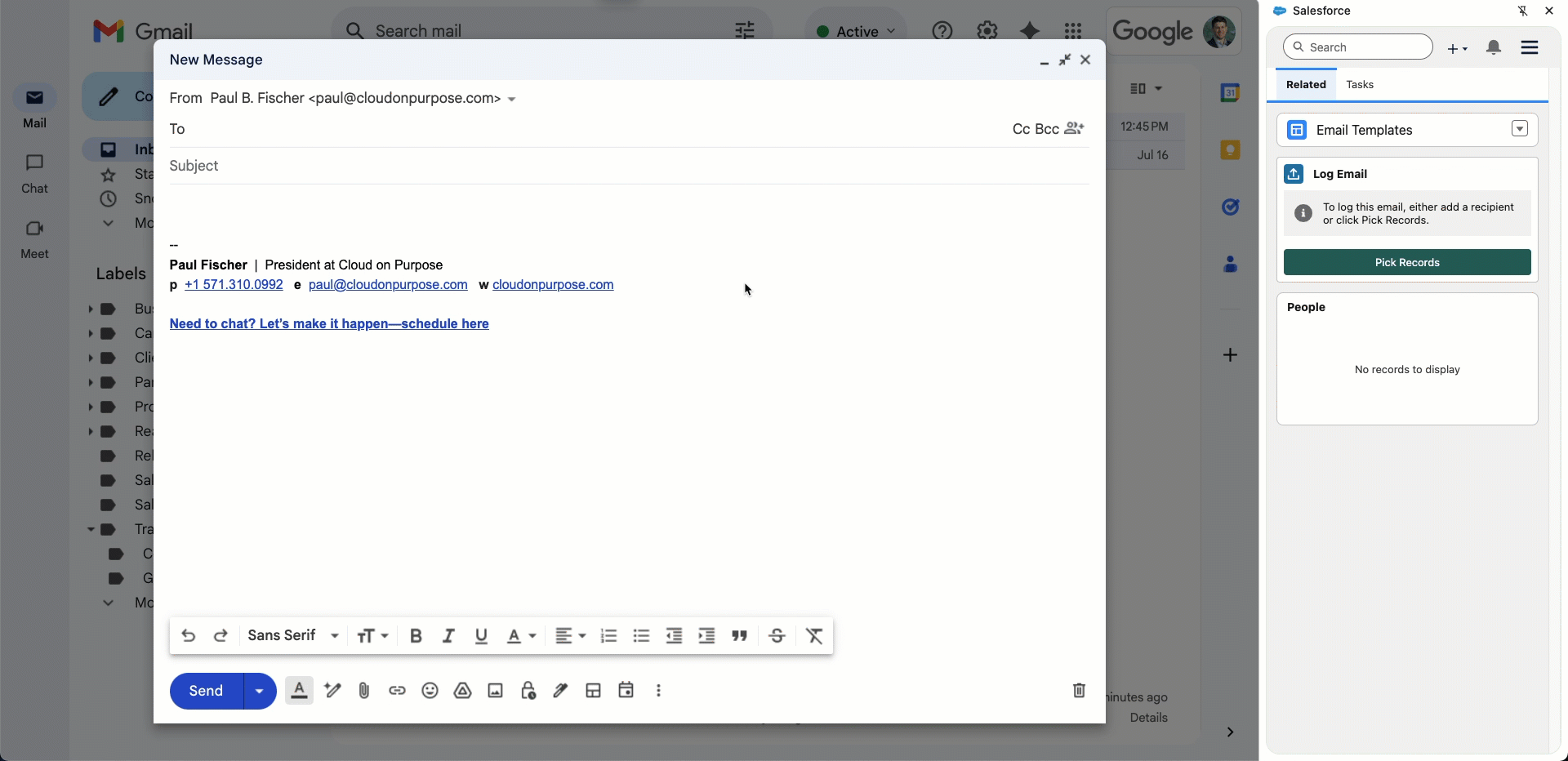Insert an emoji
Image resolution: width=1568 pixels, height=761 pixels.
(x=430, y=691)
